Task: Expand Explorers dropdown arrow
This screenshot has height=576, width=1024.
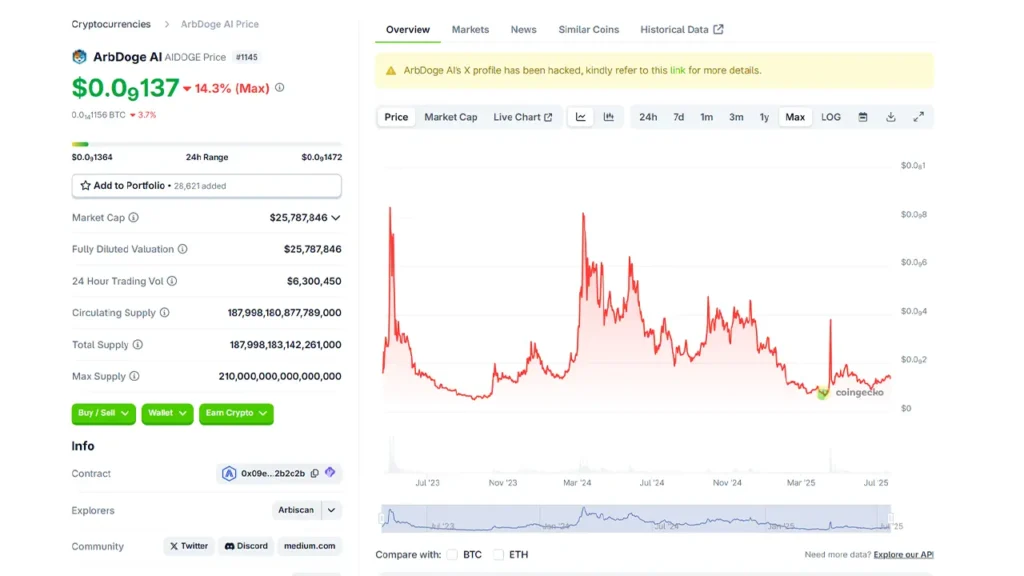Action: (331, 510)
